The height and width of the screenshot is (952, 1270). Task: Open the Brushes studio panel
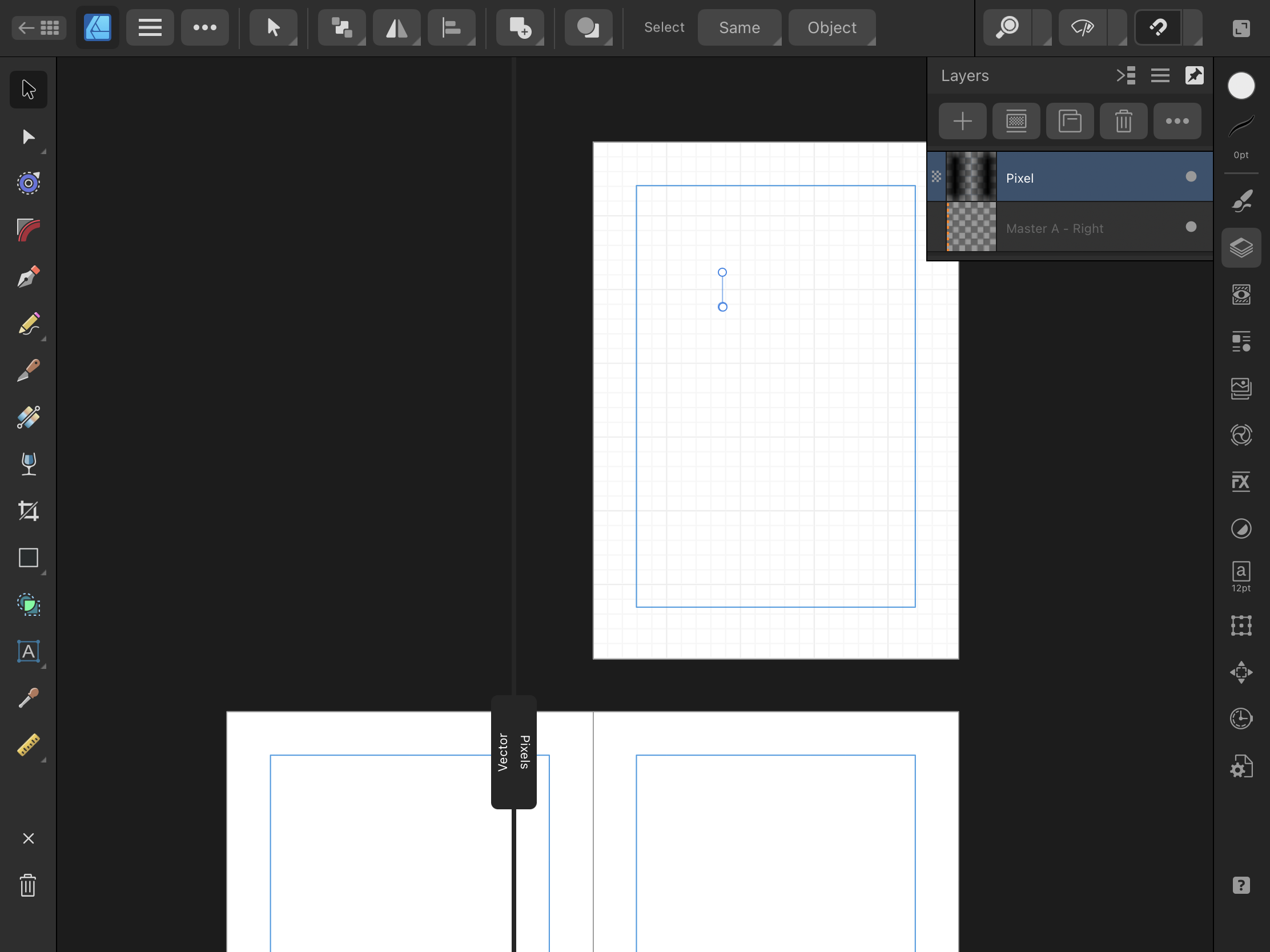click(x=1241, y=201)
